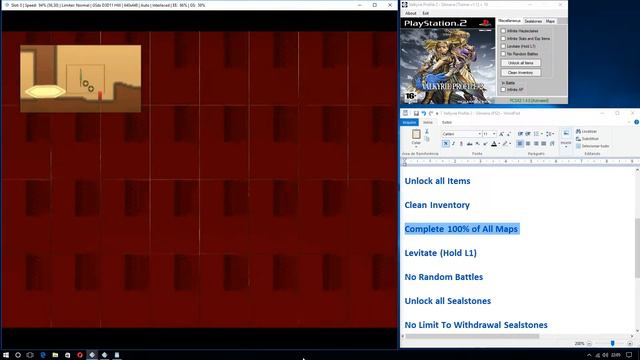
Task: Click the line spacing icon
Action: click(549, 134)
